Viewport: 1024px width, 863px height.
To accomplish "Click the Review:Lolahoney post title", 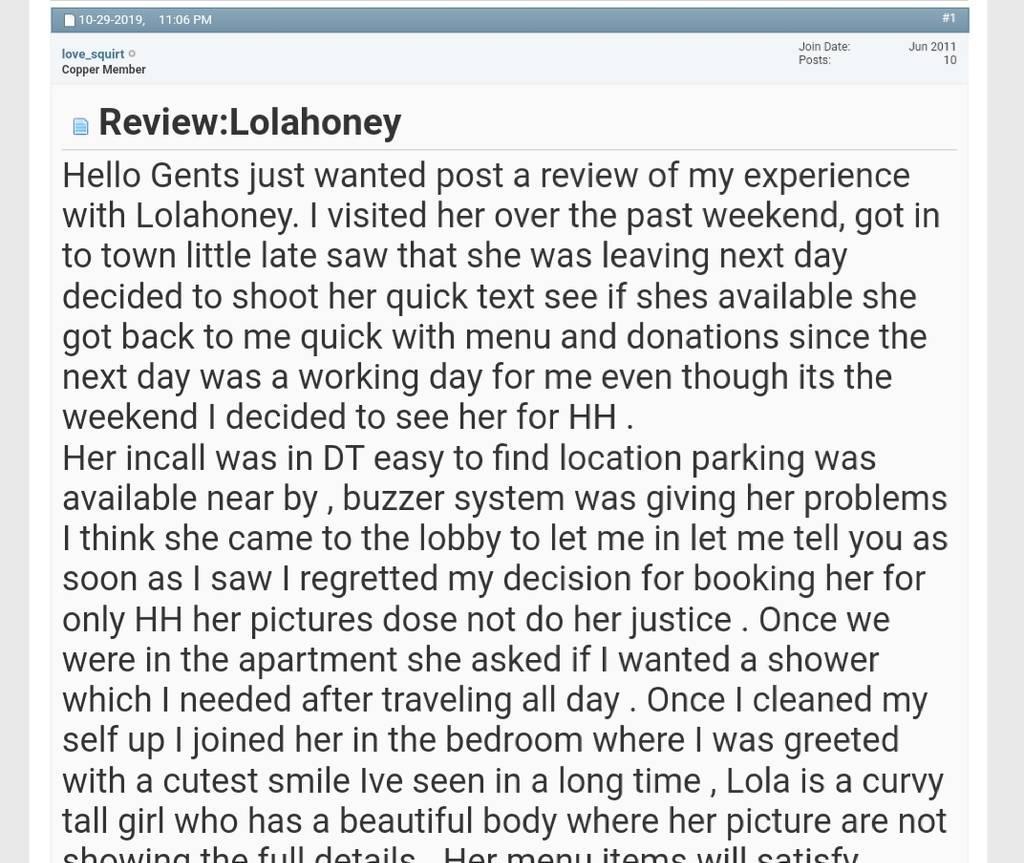I will click(250, 123).
